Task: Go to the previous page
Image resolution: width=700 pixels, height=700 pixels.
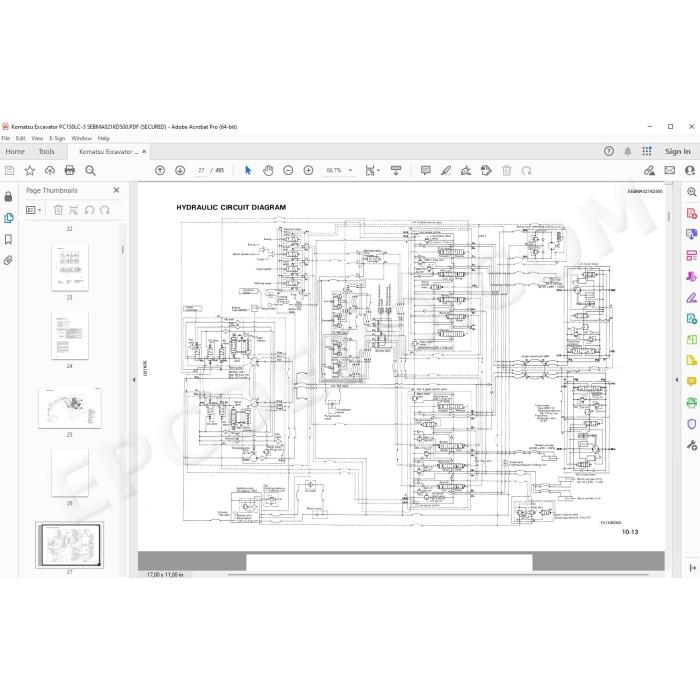Action: click(x=160, y=170)
